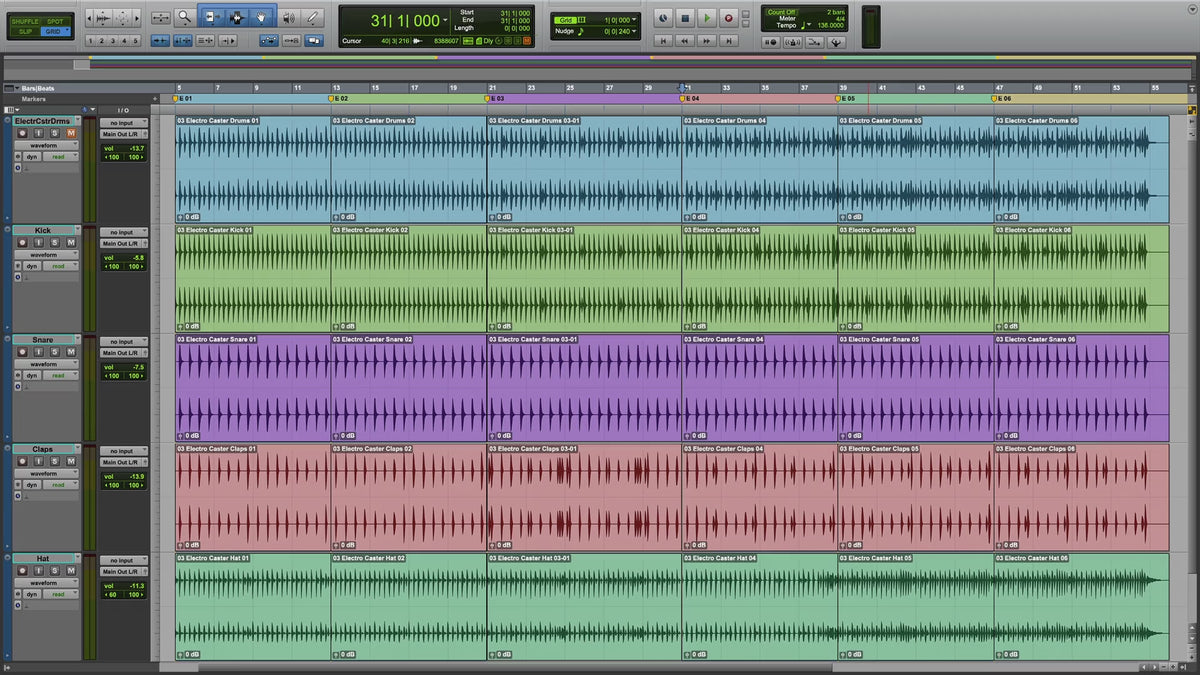
Task: Pick the Pencil tool
Action: click(x=313, y=17)
